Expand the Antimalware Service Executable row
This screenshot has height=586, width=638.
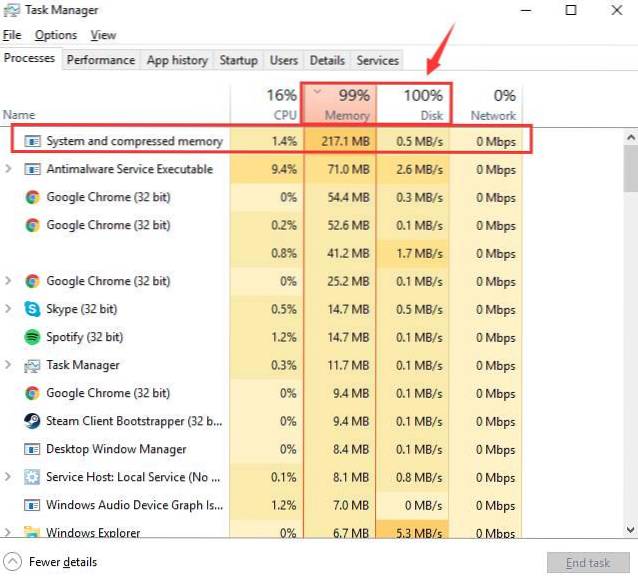coord(9,169)
